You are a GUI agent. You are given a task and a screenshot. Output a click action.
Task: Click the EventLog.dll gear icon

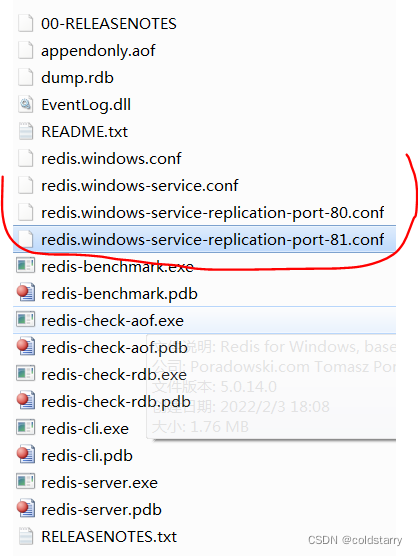[x=26, y=105]
